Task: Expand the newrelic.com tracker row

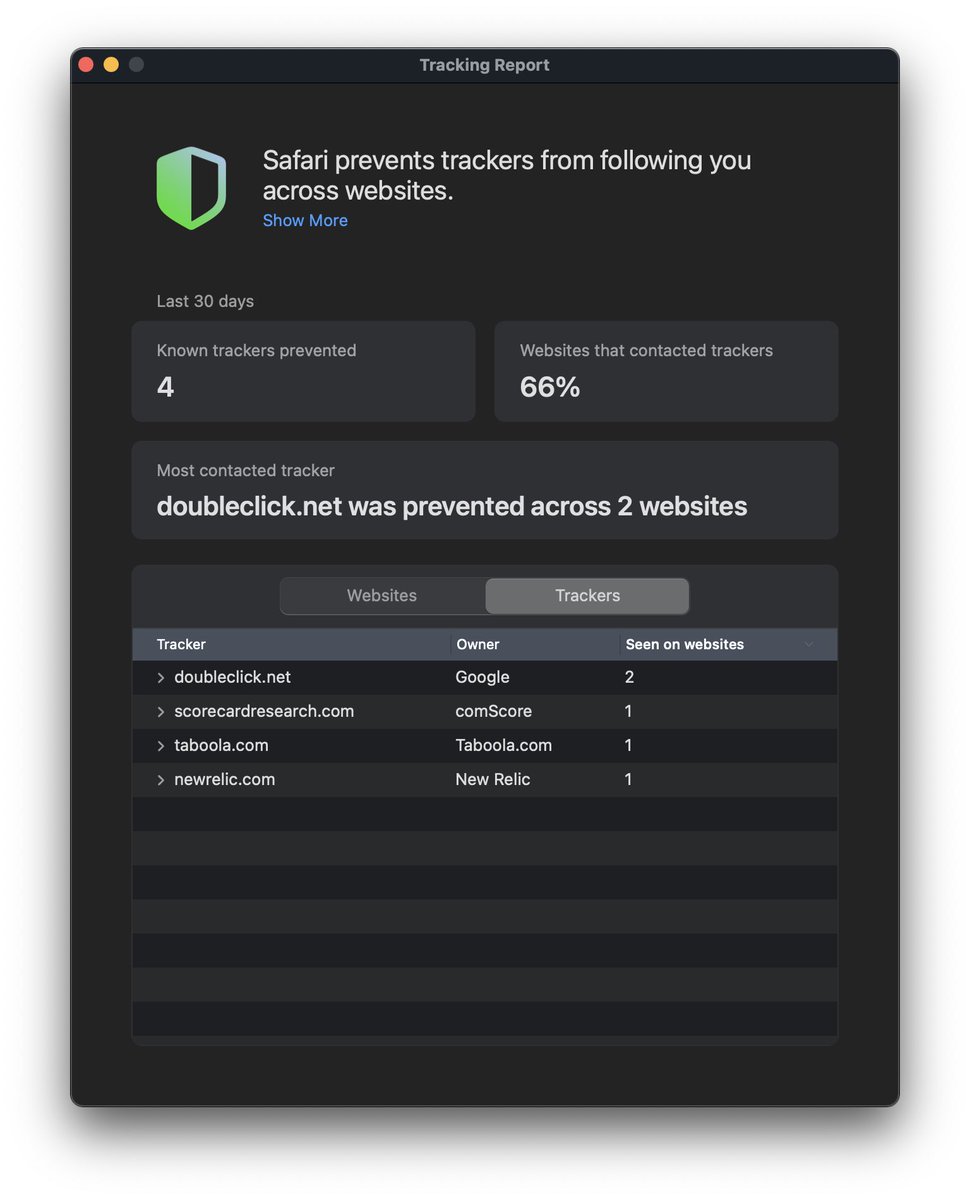Action: [161, 780]
